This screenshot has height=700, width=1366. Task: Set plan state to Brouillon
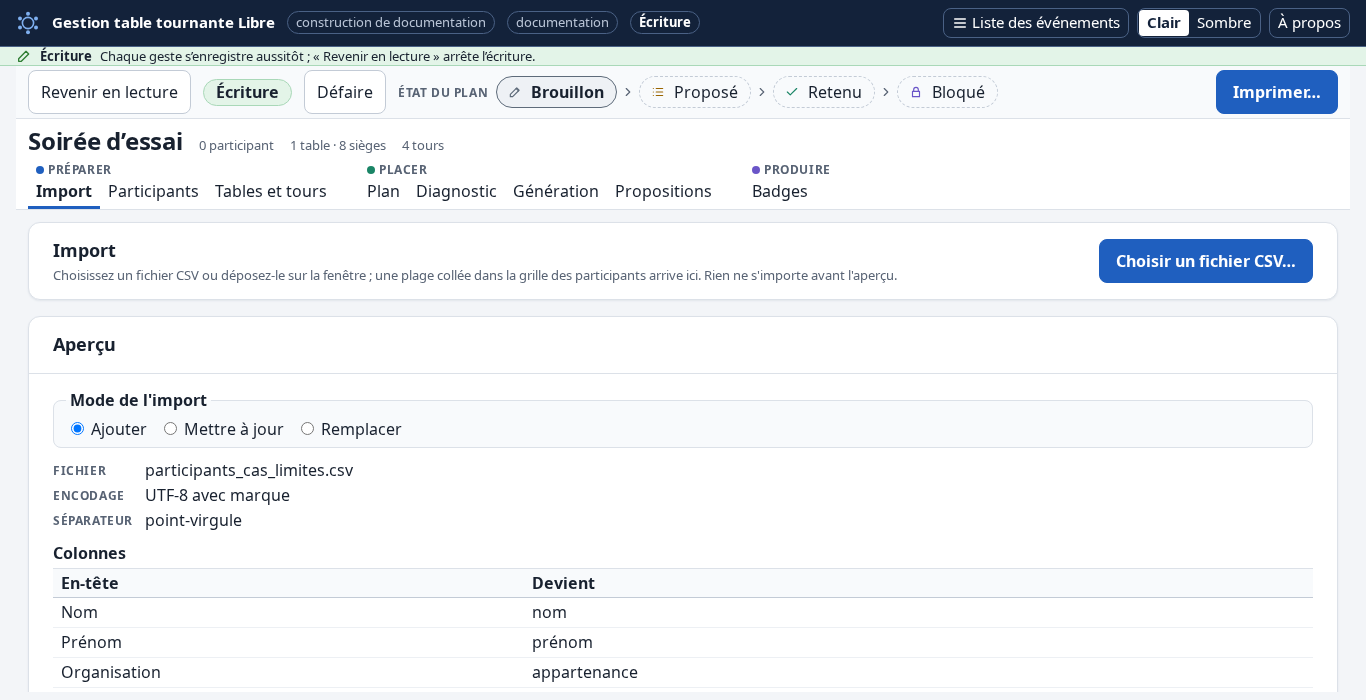(556, 92)
